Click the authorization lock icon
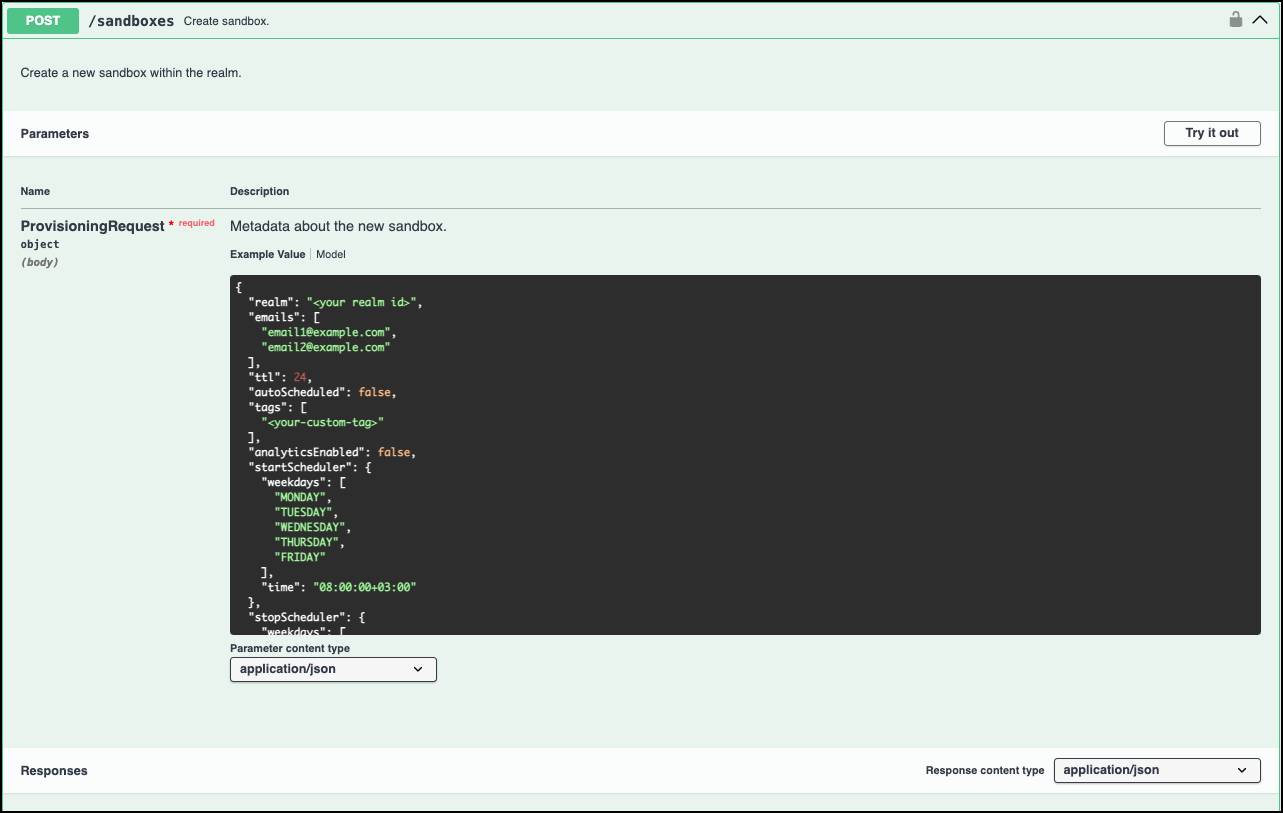This screenshot has height=813, width=1283. [x=1236, y=19]
